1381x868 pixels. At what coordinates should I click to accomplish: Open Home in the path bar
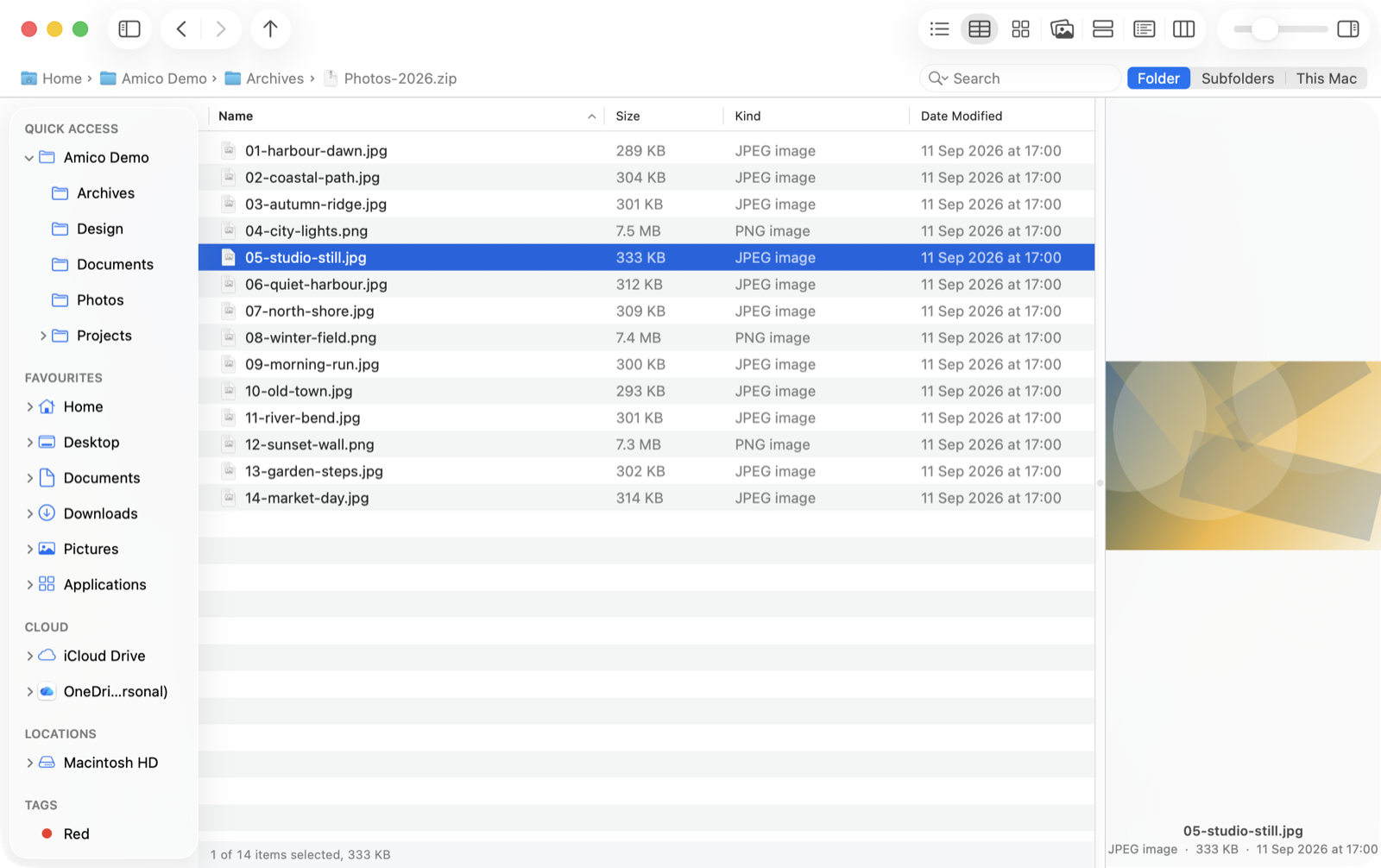pyautogui.click(x=52, y=79)
